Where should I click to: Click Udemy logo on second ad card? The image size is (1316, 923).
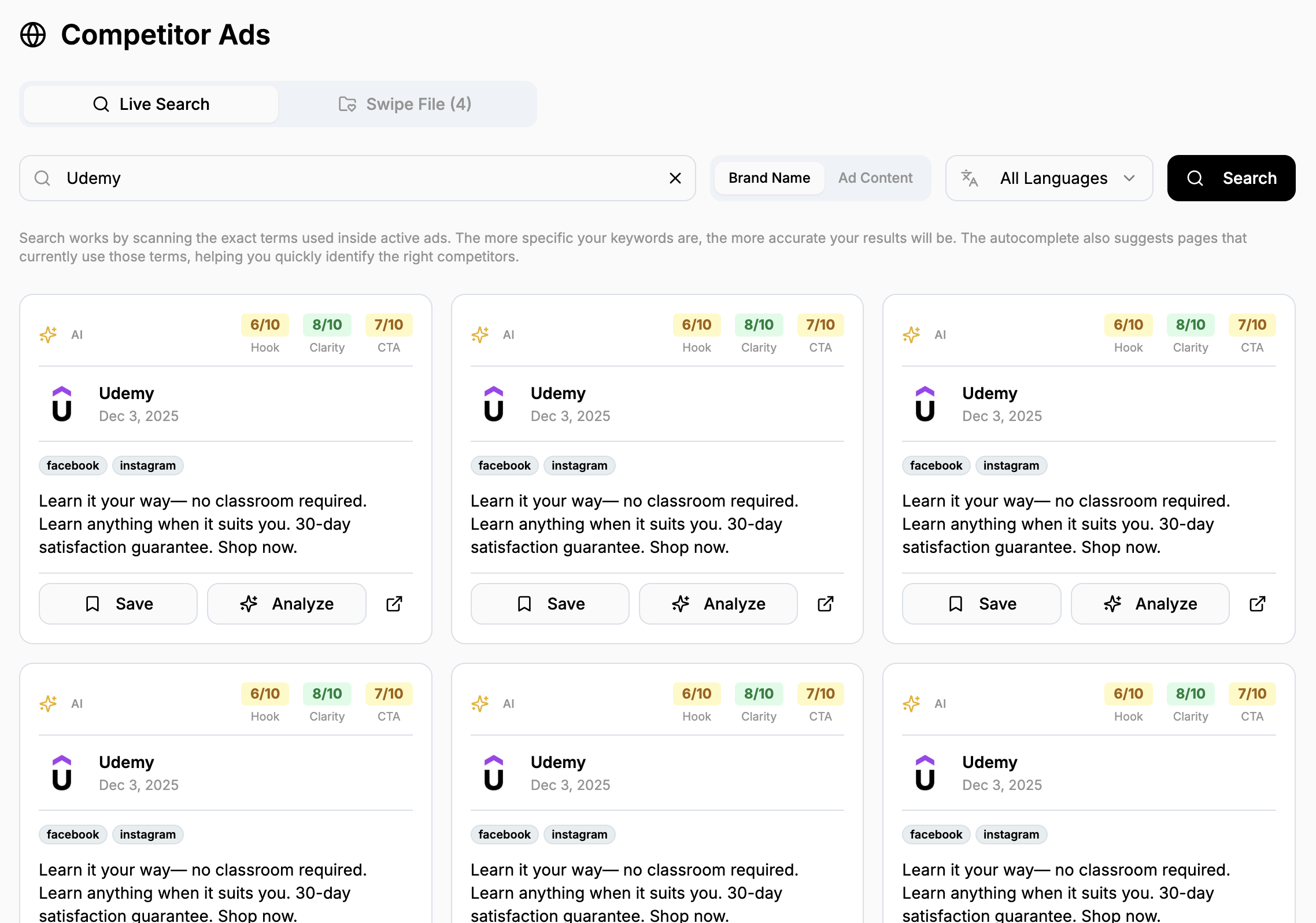tap(494, 404)
